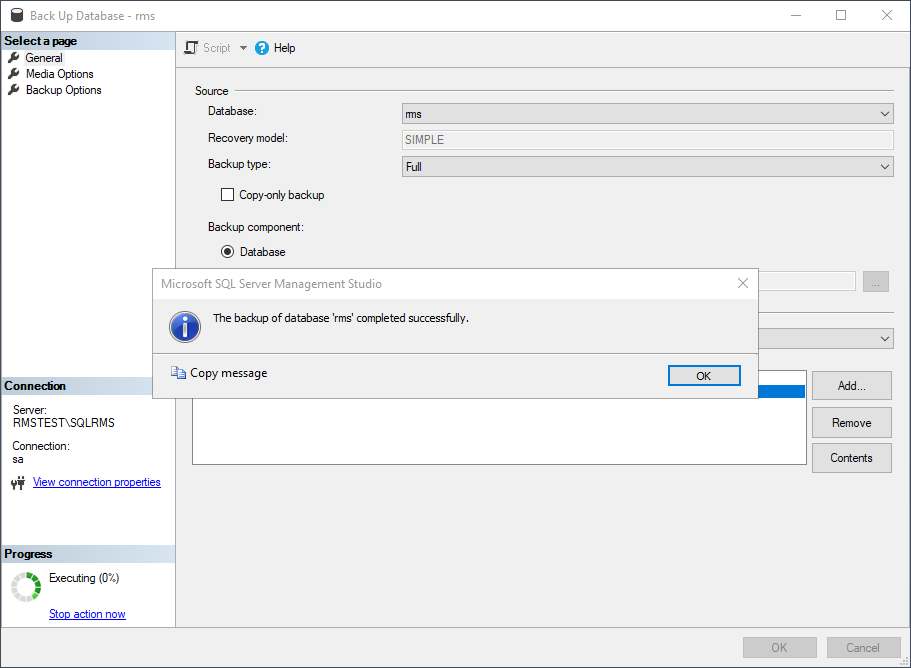Viewport: 911px width, 668px height.
Task: Open the Backup Options page
Action: (63, 90)
